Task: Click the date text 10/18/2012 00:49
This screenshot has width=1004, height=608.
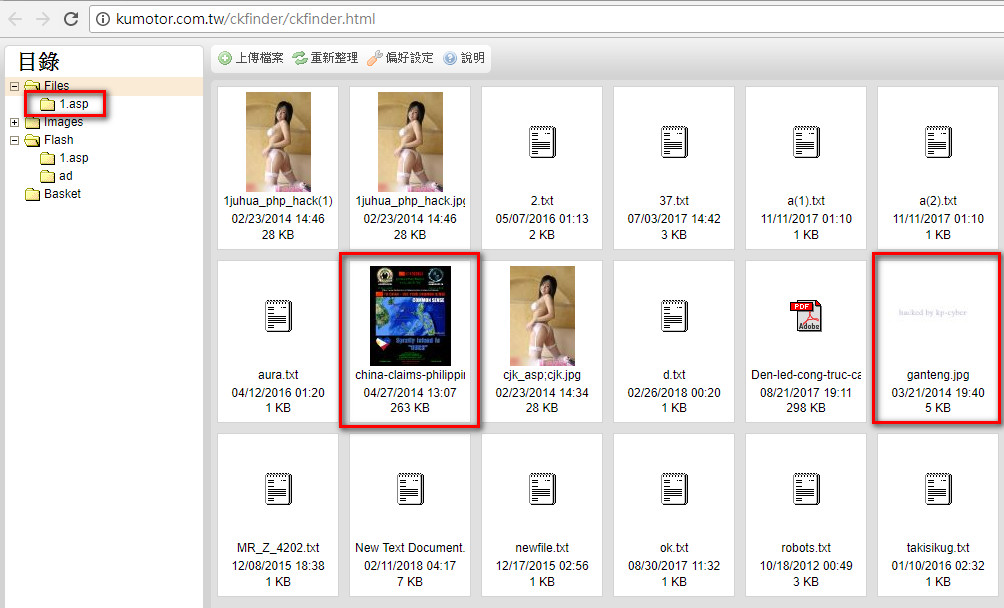Action: pos(806,566)
